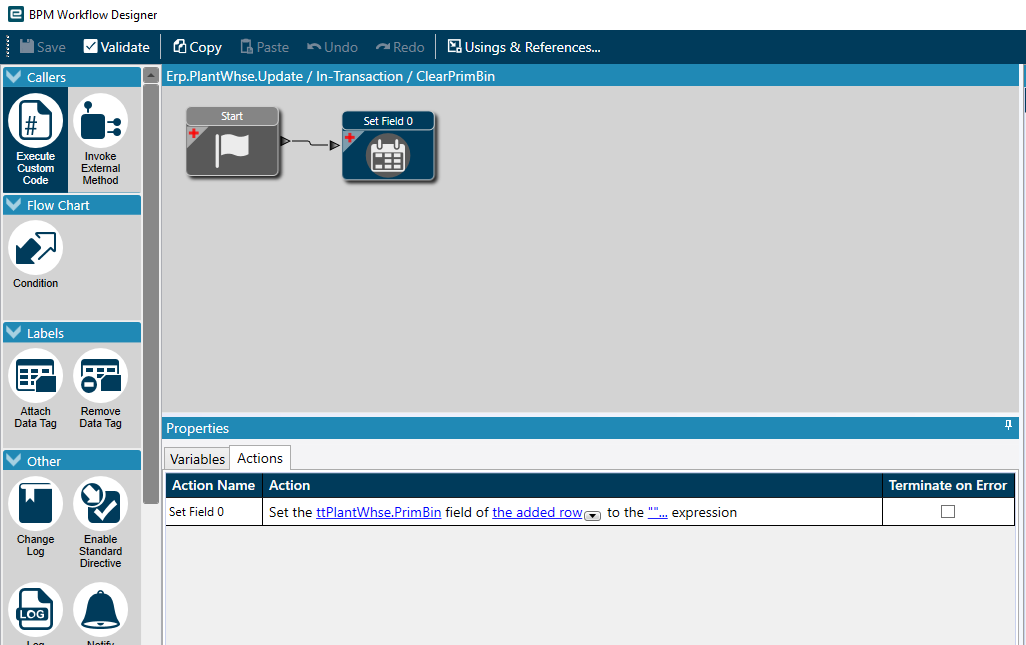Collapse the Flow Chart section
This screenshot has height=645, width=1026.
[x=13, y=205]
